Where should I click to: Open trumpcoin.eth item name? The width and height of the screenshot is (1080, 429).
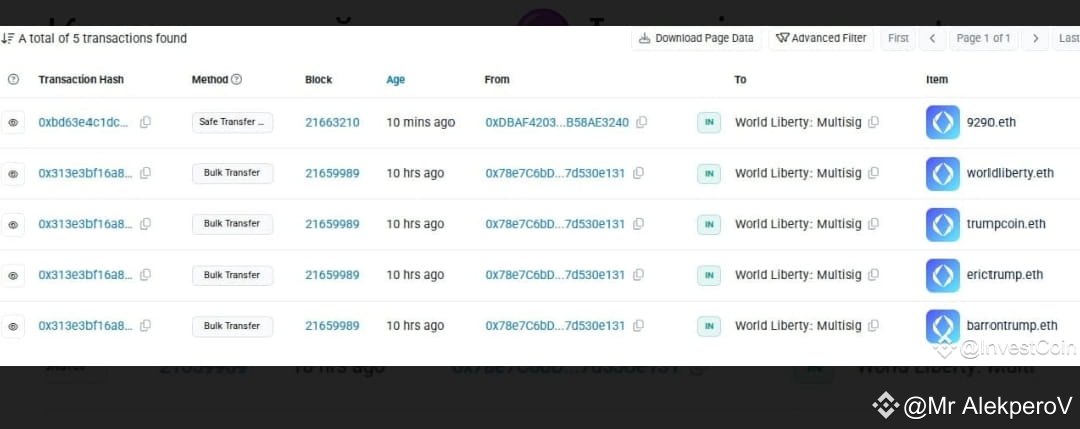point(1006,224)
